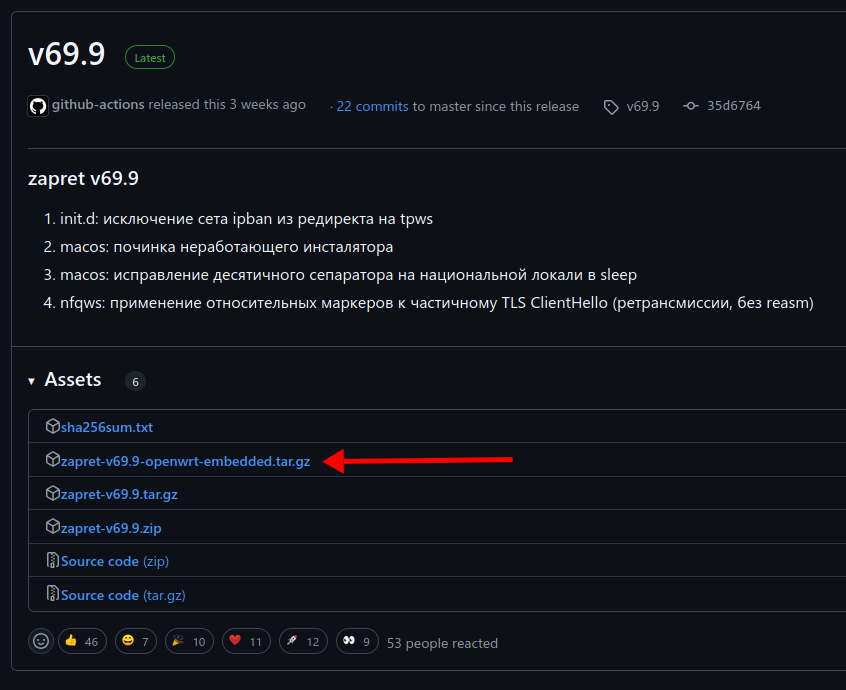Download zapret-v69.9-openwrt-embedded.tar.gz
Image resolution: width=846 pixels, height=690 pixels.
point(186,461)
